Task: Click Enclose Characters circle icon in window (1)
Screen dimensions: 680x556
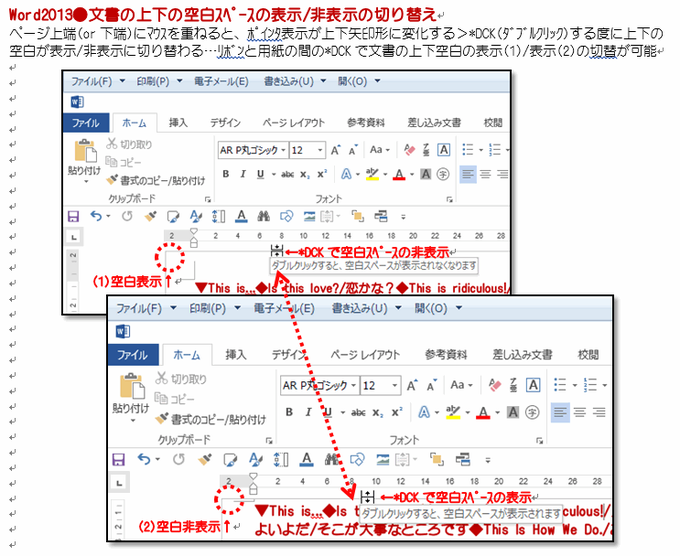Action: 443,174
